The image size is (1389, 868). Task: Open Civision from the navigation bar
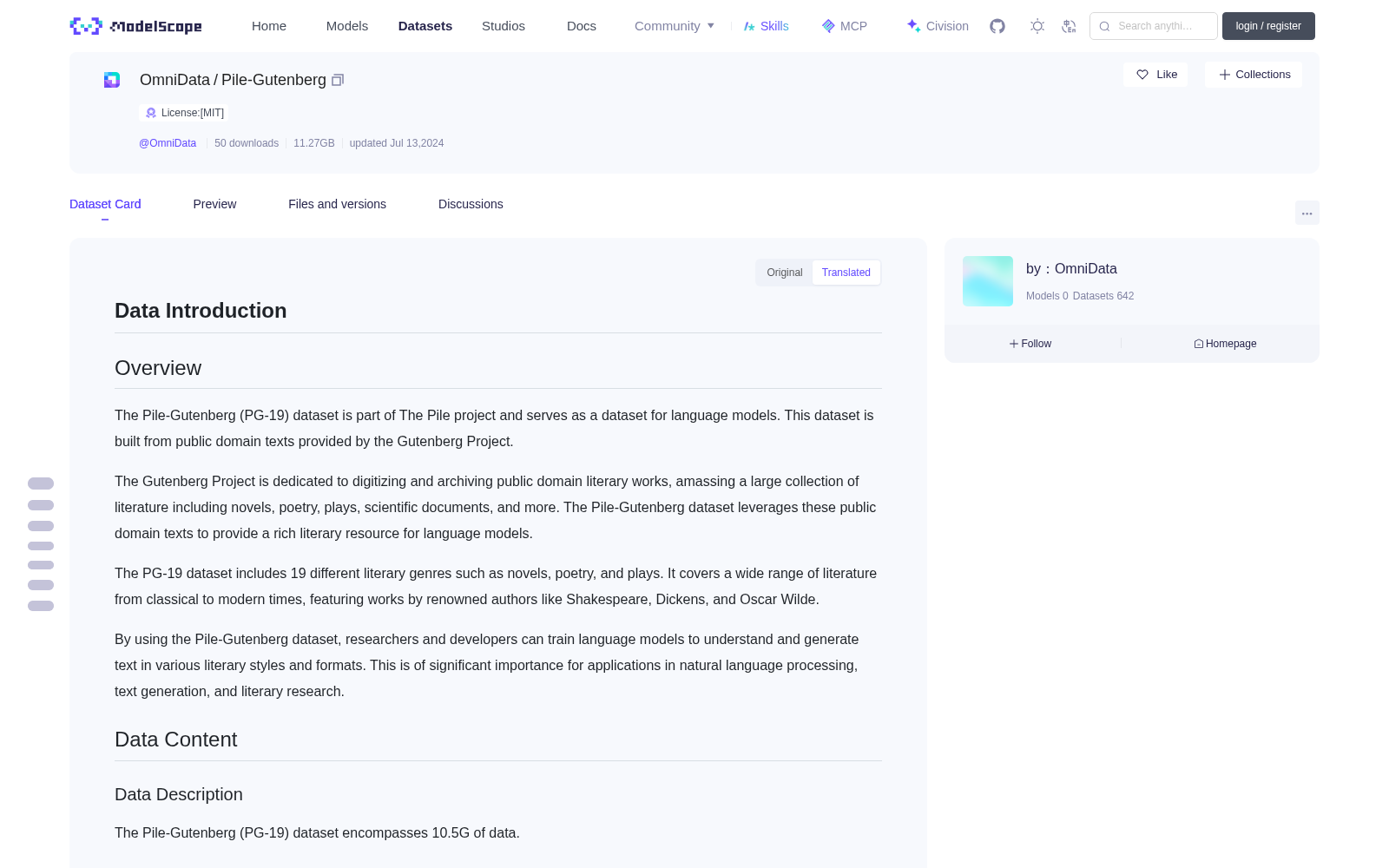938,26
